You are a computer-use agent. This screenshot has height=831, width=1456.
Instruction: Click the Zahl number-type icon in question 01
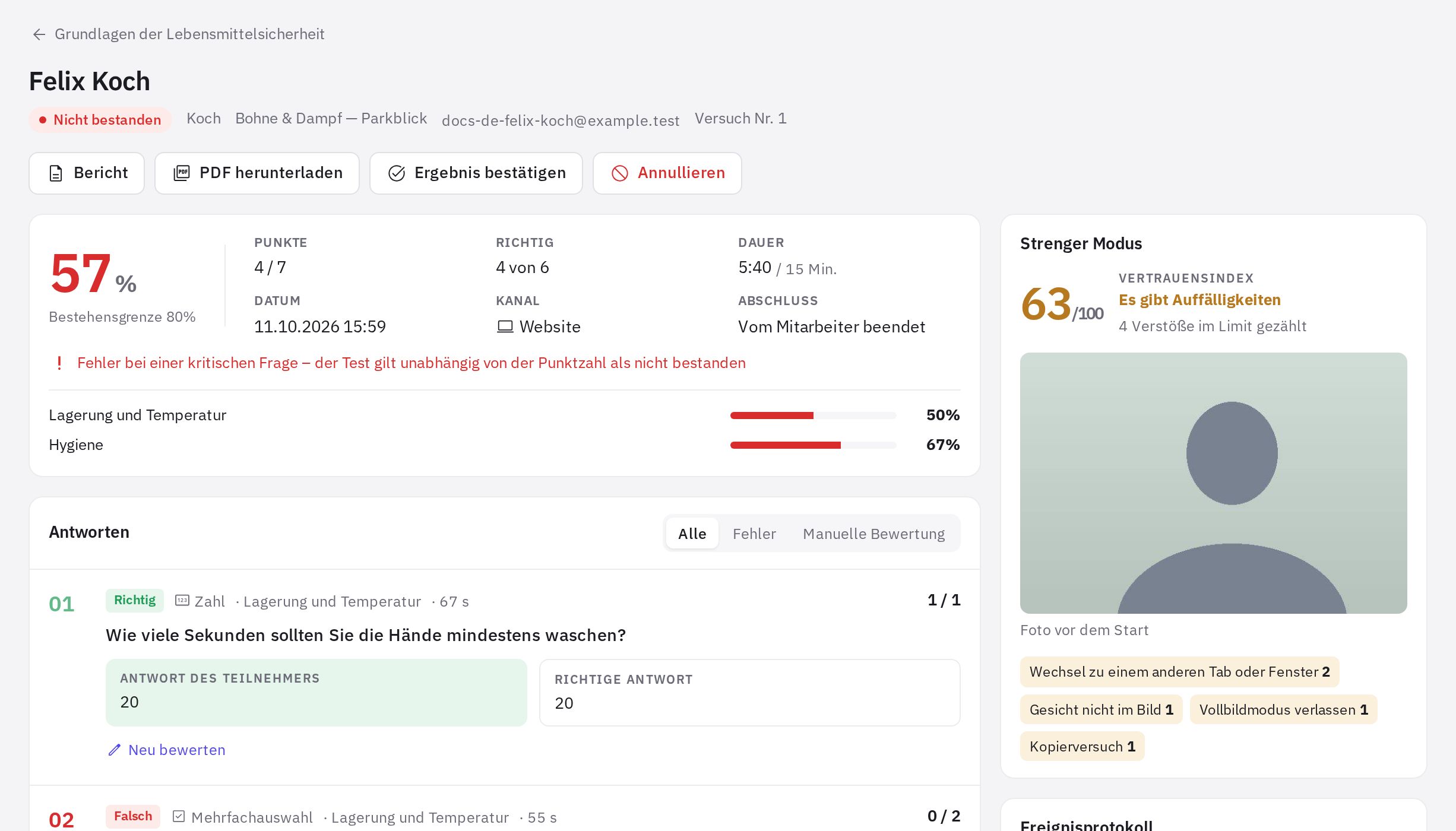pyautogui.click(x=182, y=601)
